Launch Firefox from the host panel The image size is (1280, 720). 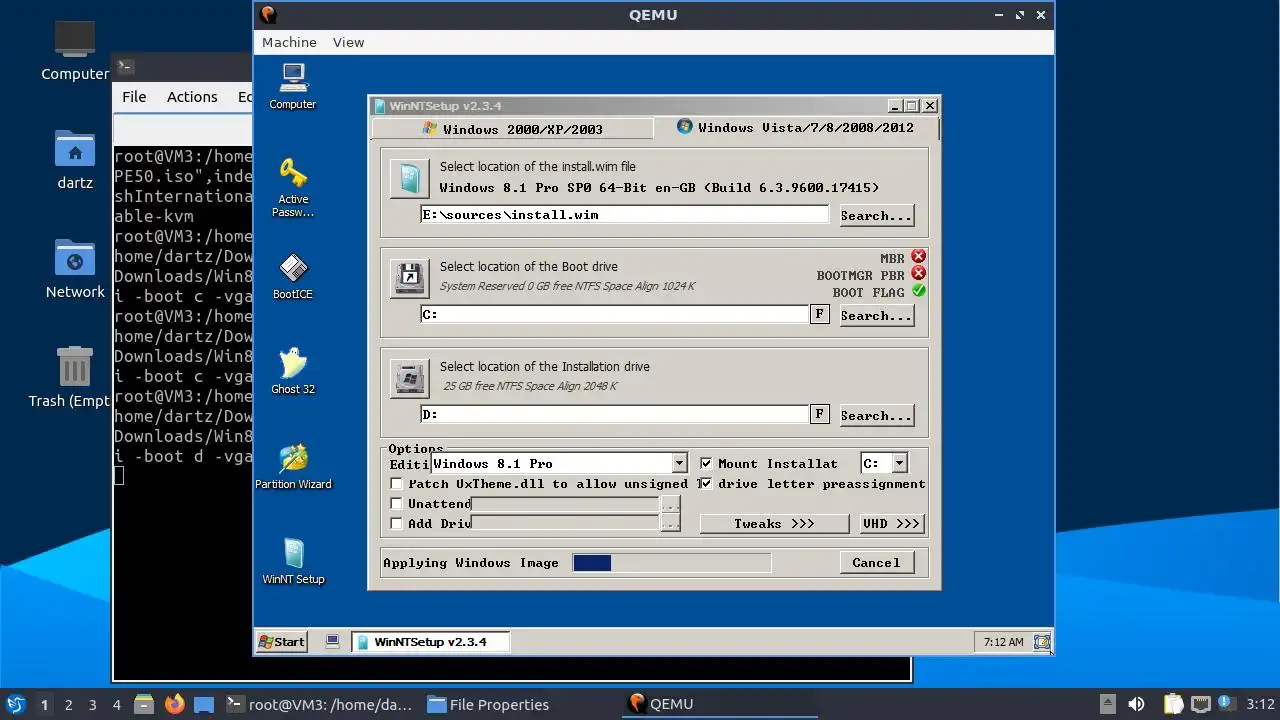(x=175, y=704)
